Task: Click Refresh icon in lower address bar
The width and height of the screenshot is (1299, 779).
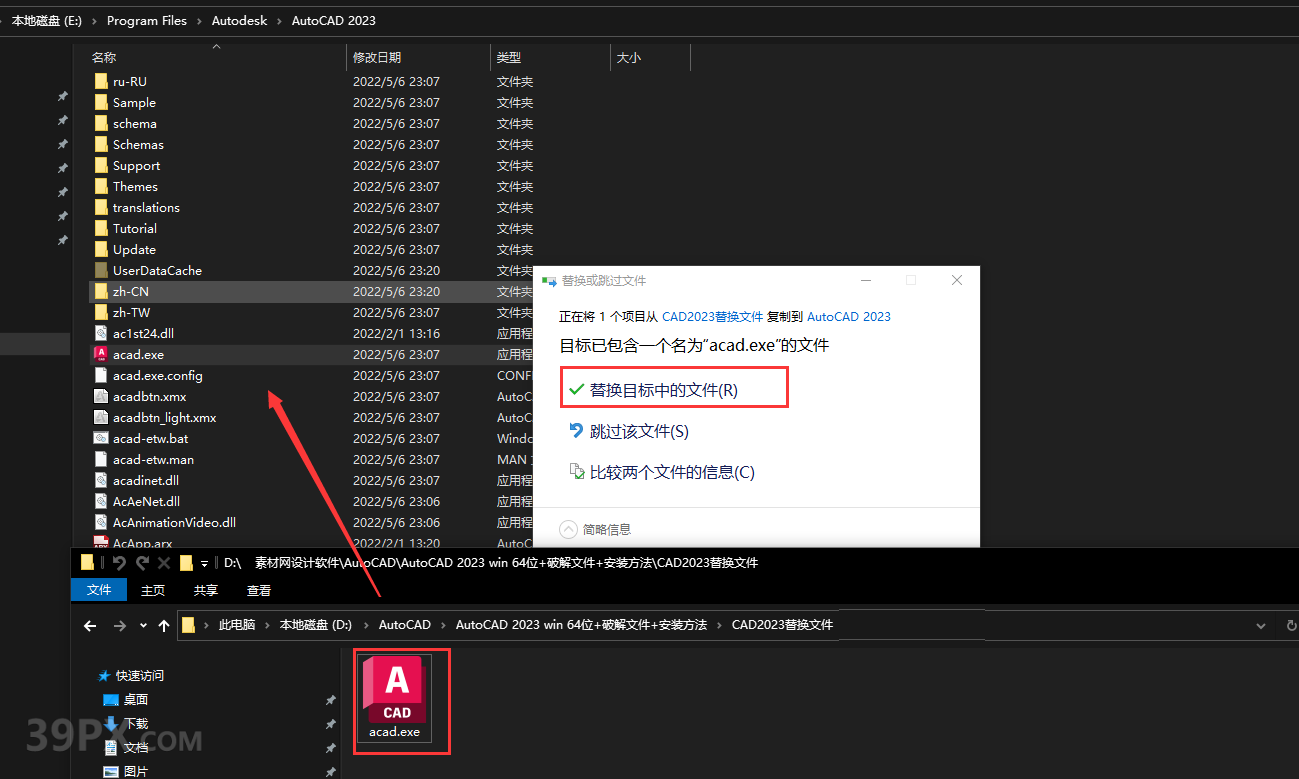Action: [1292, 625]
